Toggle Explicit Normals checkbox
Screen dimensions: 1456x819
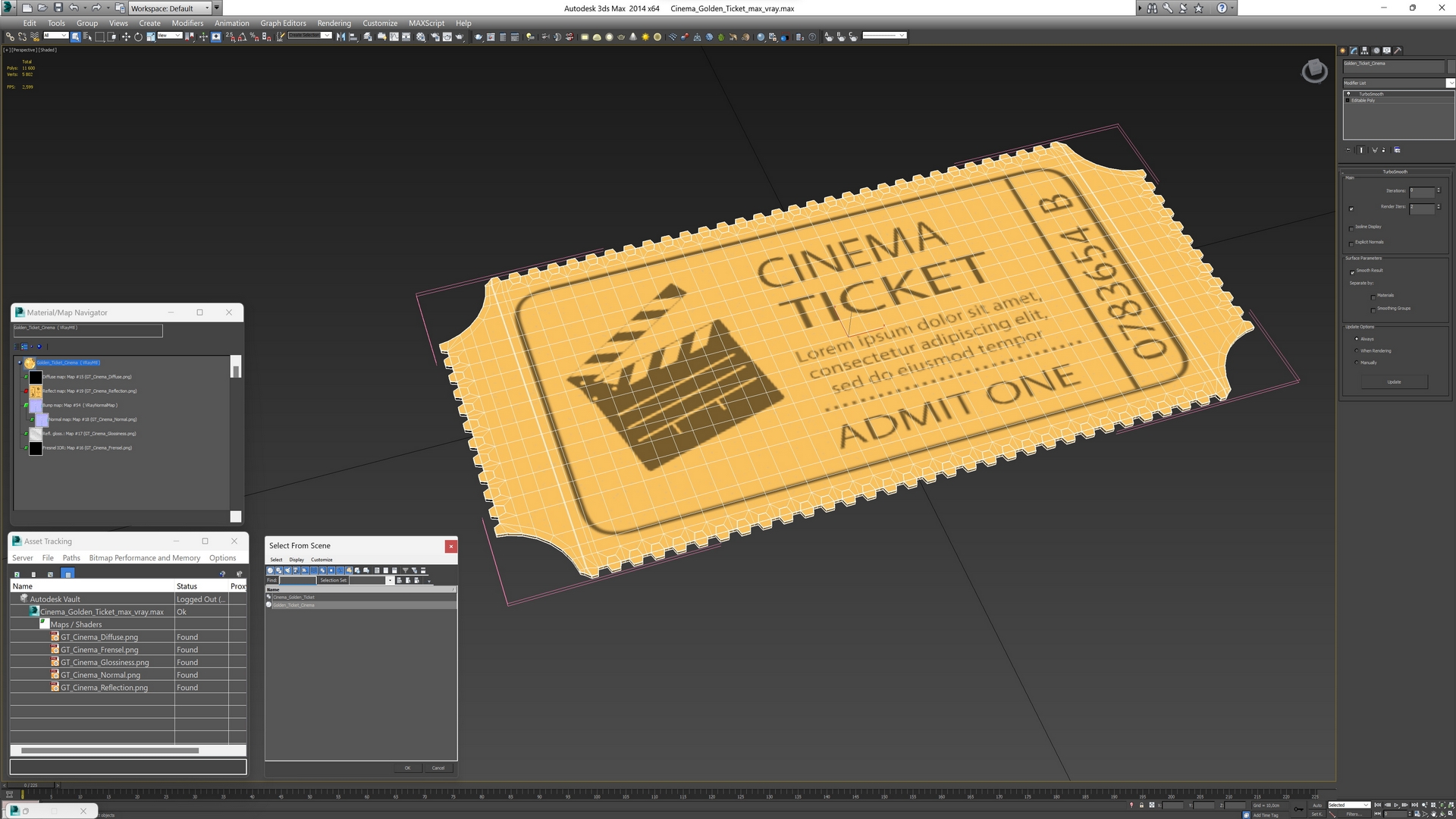pos(1351,243)
